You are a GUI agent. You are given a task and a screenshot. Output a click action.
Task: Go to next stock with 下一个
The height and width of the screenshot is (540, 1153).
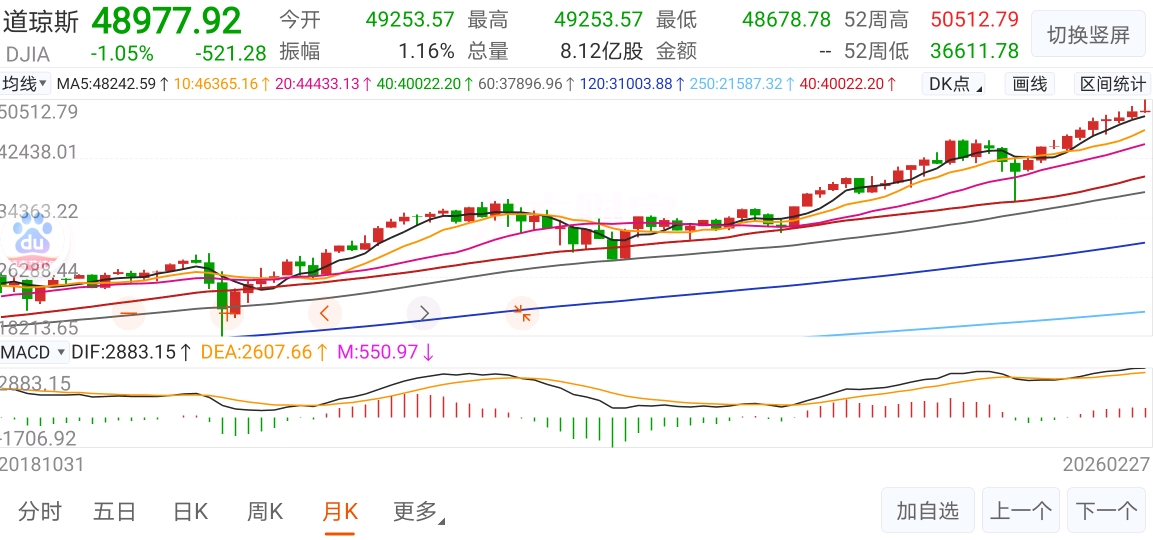pyautogui.click(x=1106, y=511)
